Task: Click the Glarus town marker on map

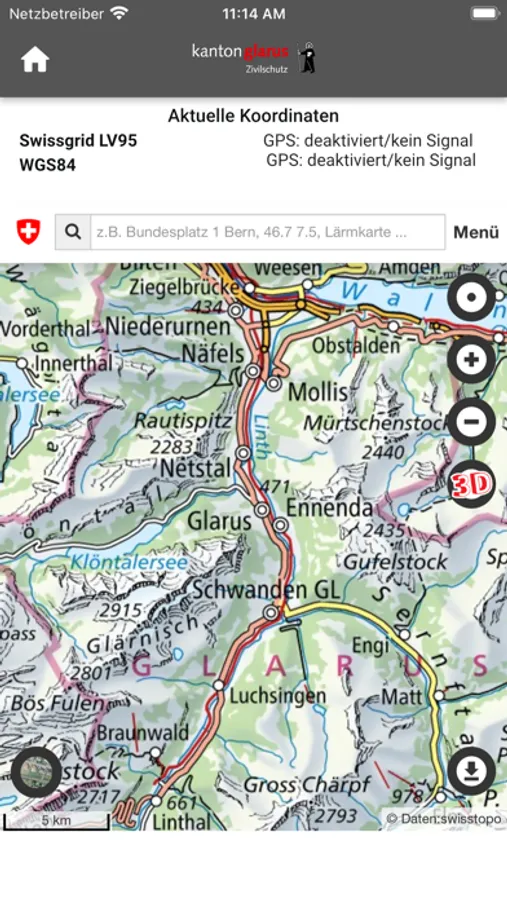Action: (262, 509)
